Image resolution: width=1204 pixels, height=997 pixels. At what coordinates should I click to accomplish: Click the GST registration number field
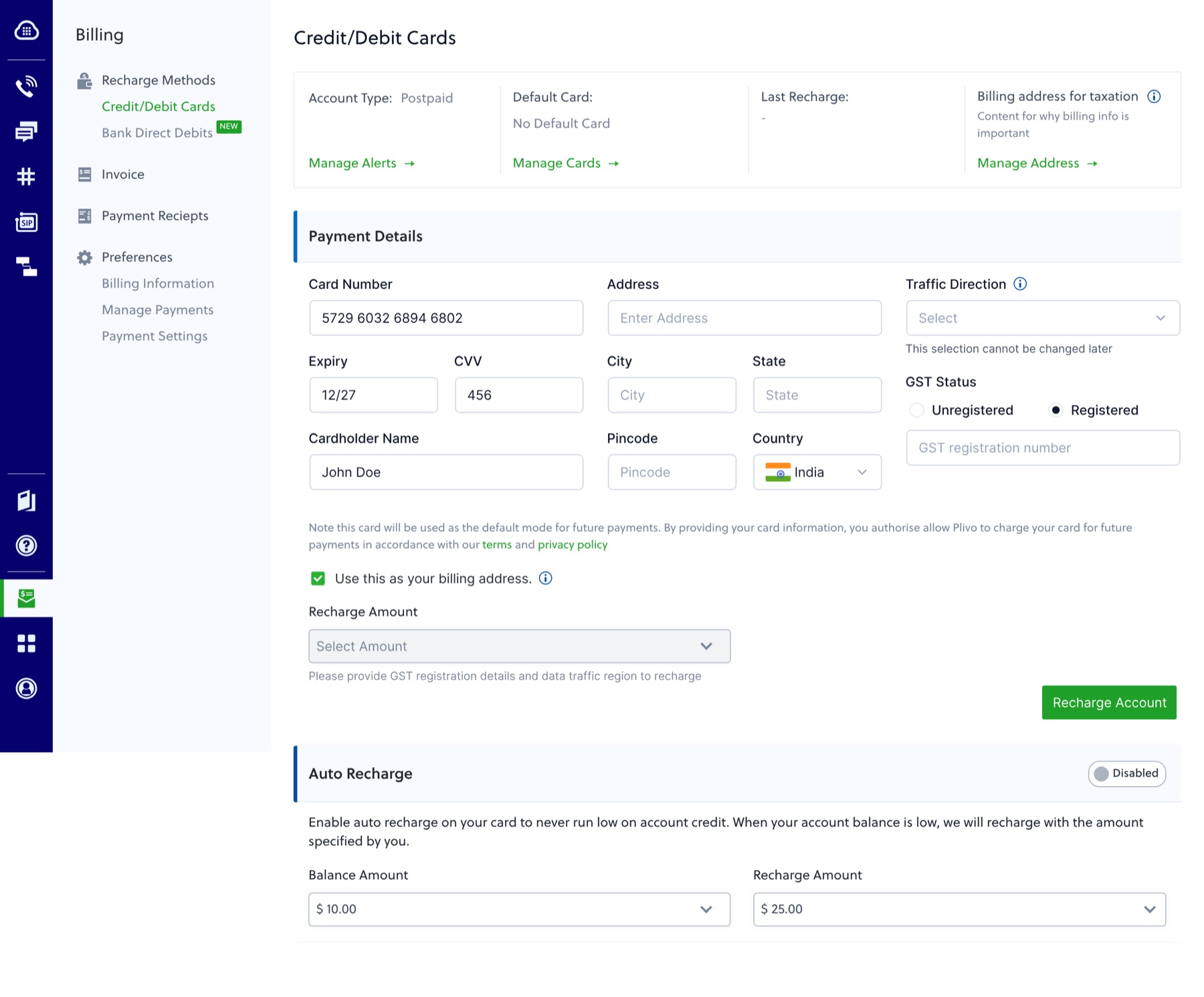(1043, 448)
